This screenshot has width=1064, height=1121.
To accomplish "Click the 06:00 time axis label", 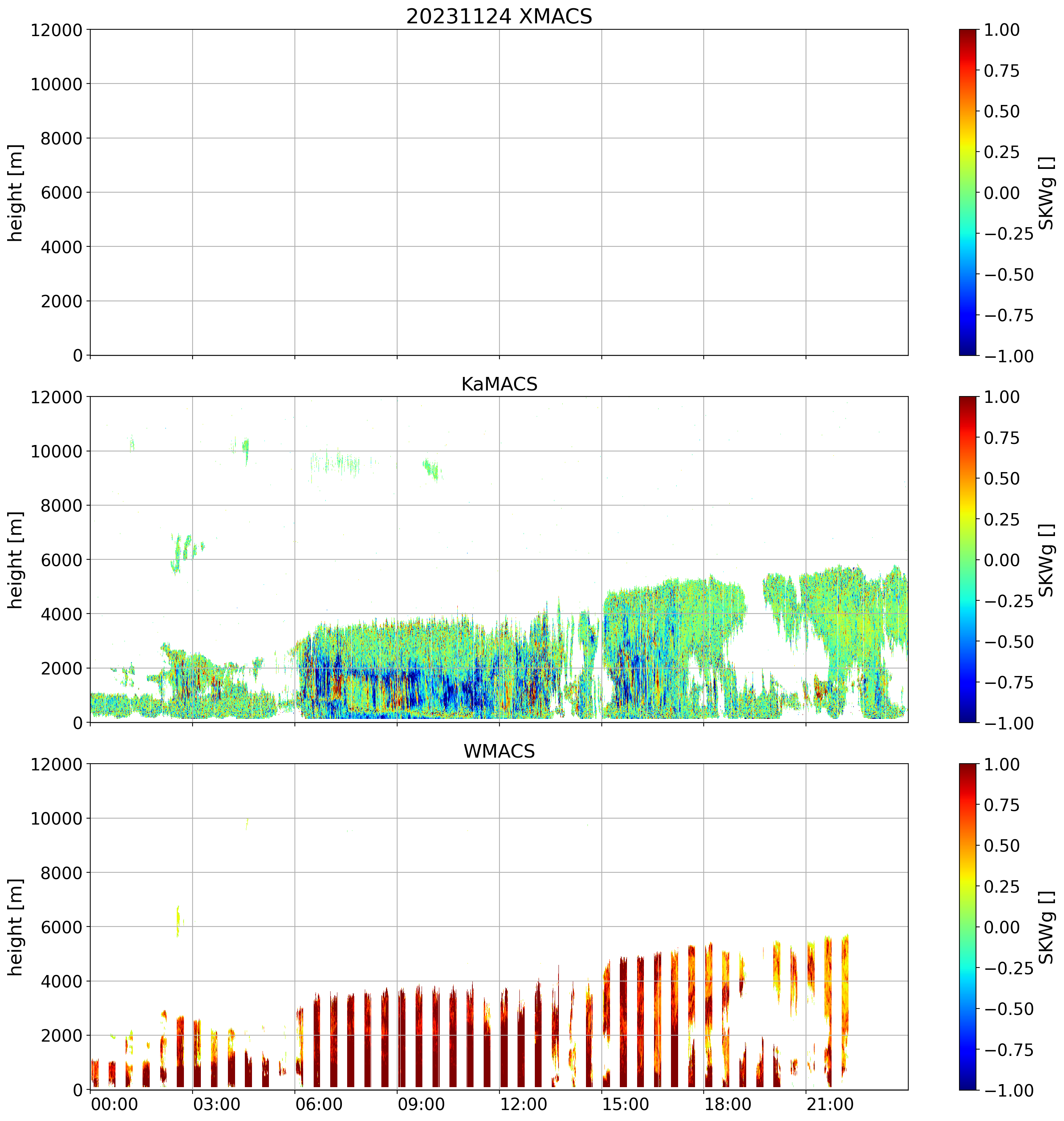I will click(x=319, y=1104).
